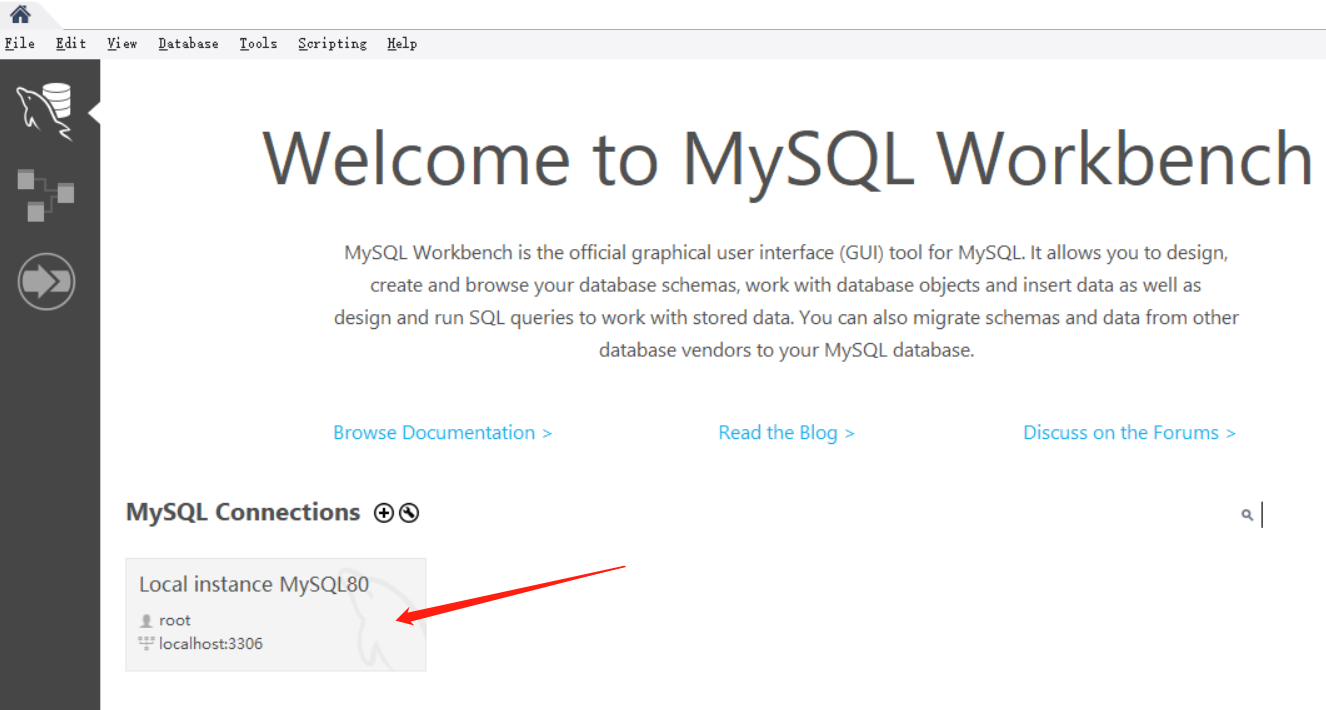The width and height of the screenshot is (1326, 710).
Task: Open the Scripting menu
Action: [332, 43]
